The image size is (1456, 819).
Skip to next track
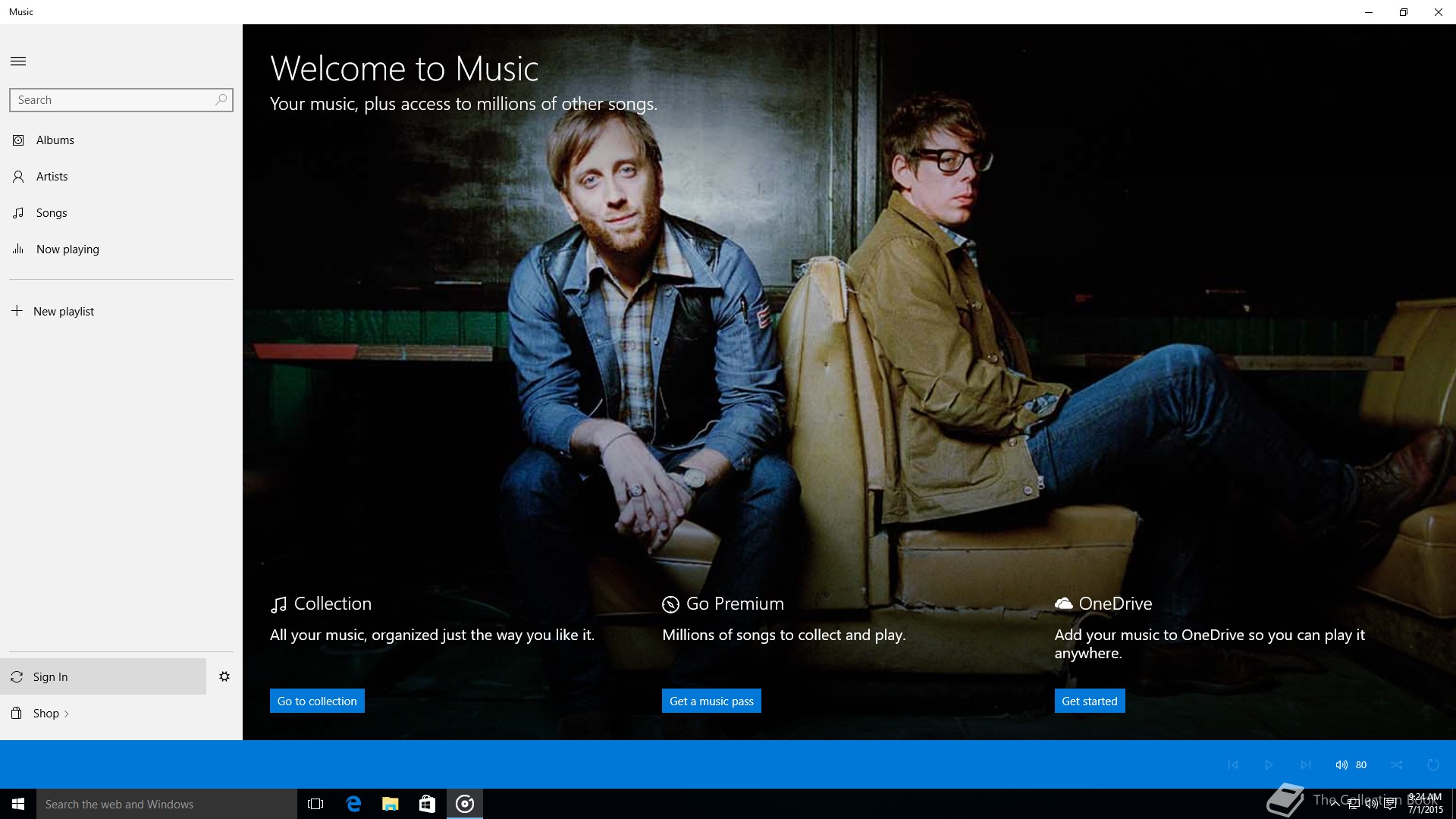pyautogui.click(x=1305, y=764)
